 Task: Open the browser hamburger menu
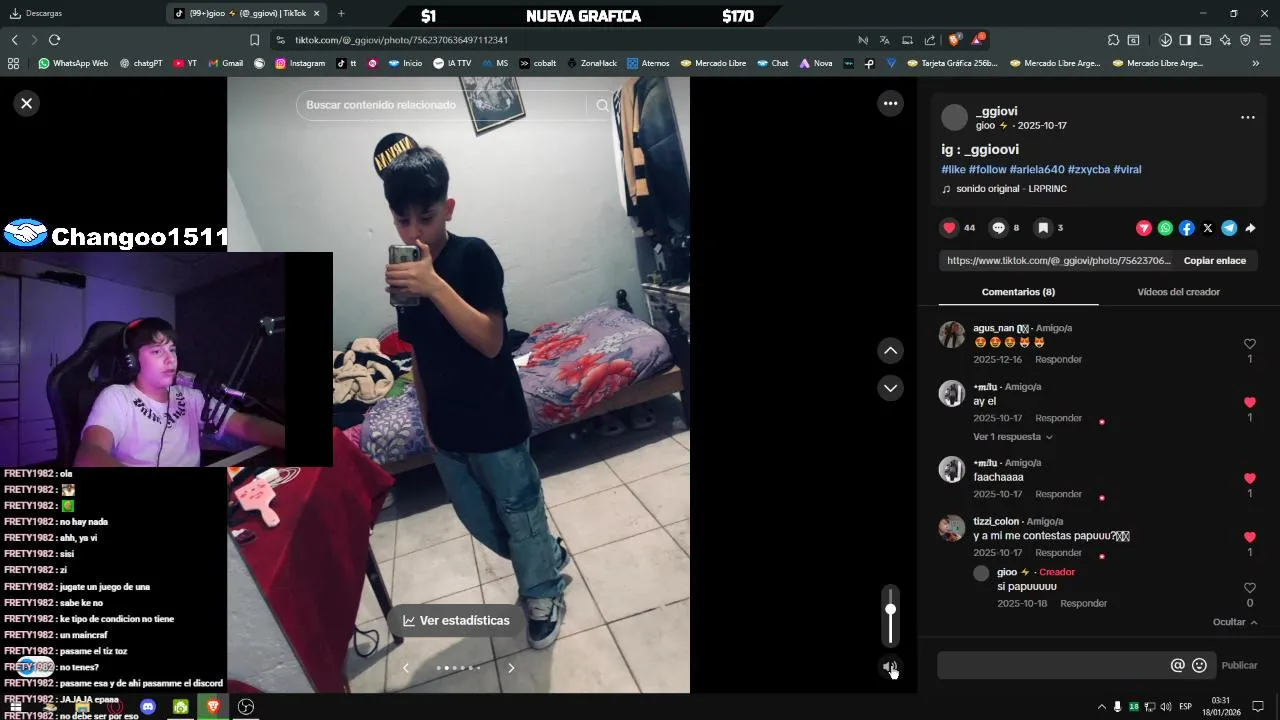1265,40
